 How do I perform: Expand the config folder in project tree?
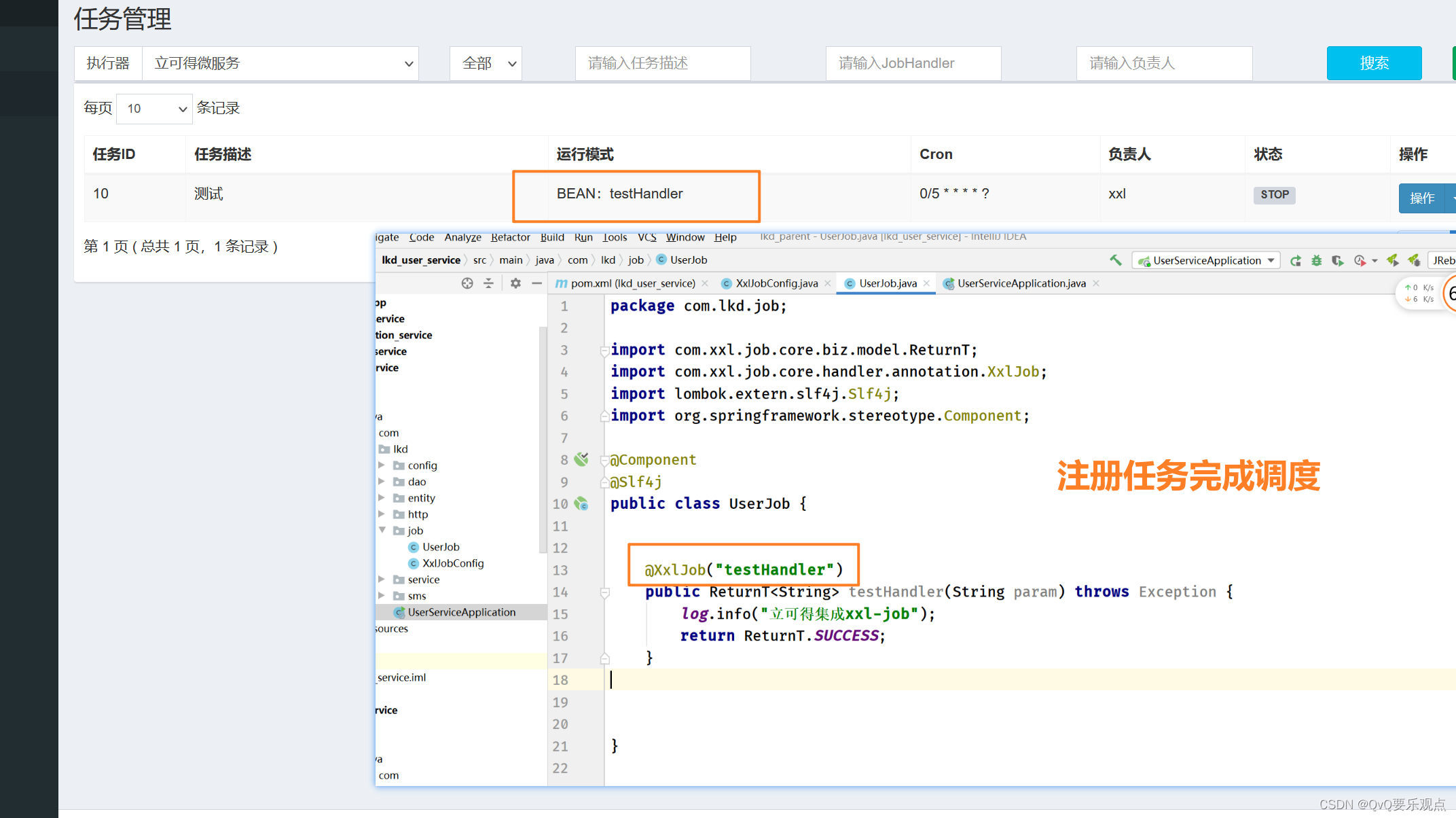[x=382, y=465]
